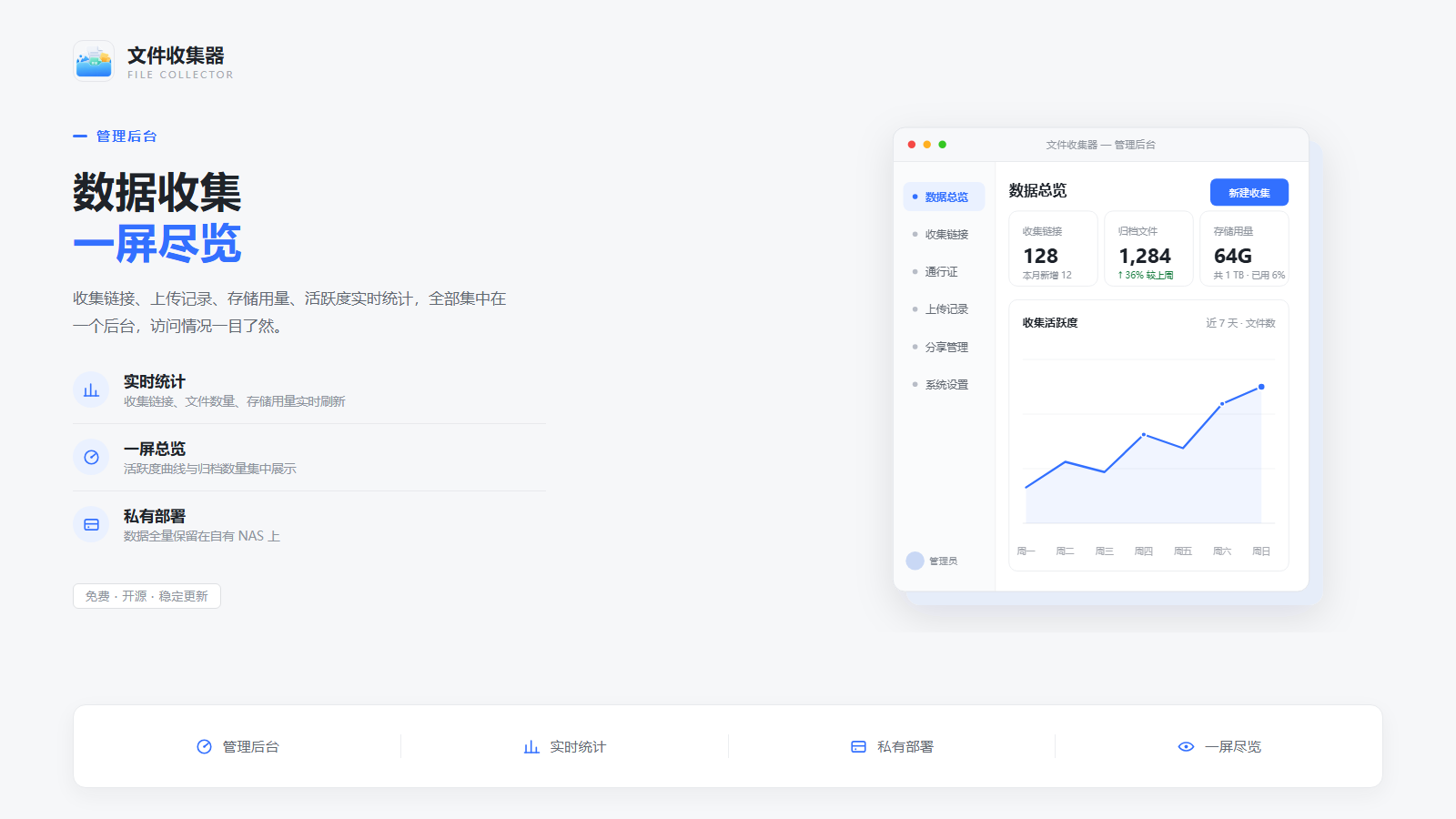Click the eye icon in bottom bar 一屏尽览
The width and height of the screenshot is (1456, 819).
point(1186,746)
